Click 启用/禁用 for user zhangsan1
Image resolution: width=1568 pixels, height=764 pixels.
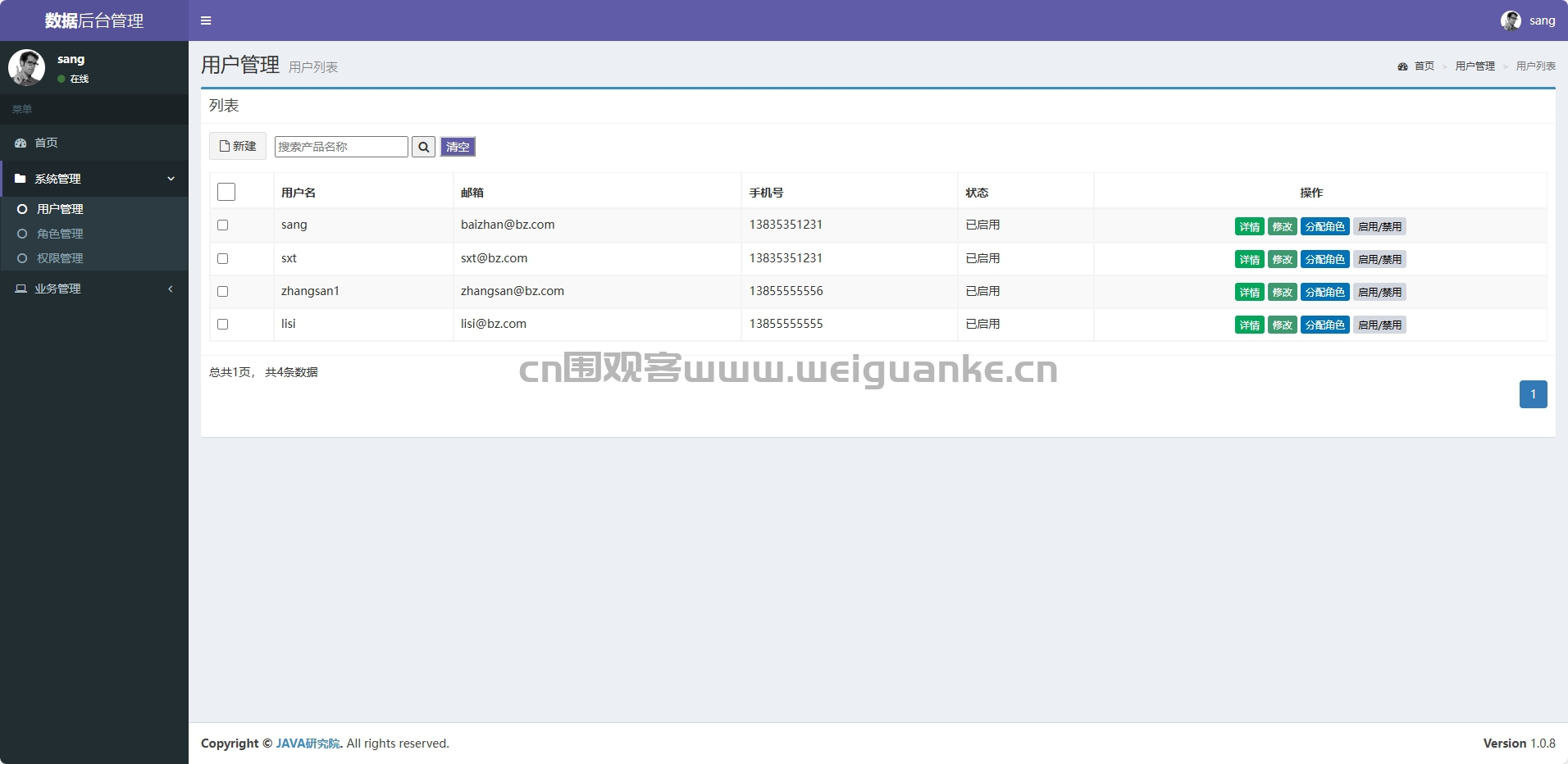pos(1379,293)
